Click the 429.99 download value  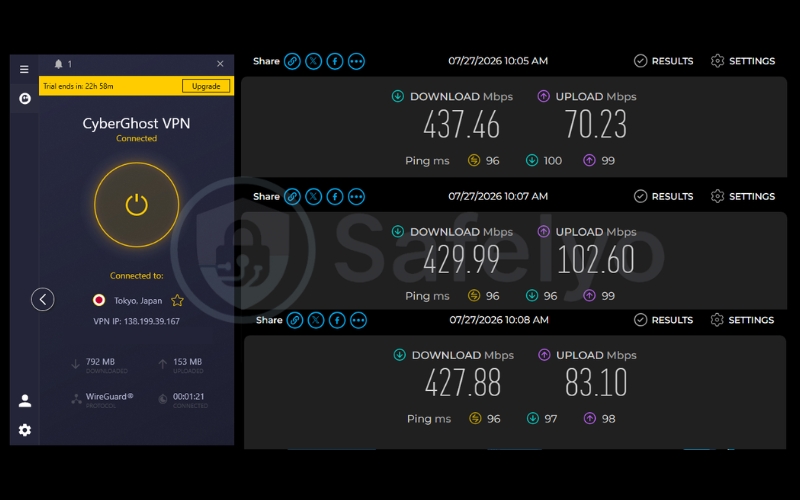pyautogui.click(x=461, y=260)
